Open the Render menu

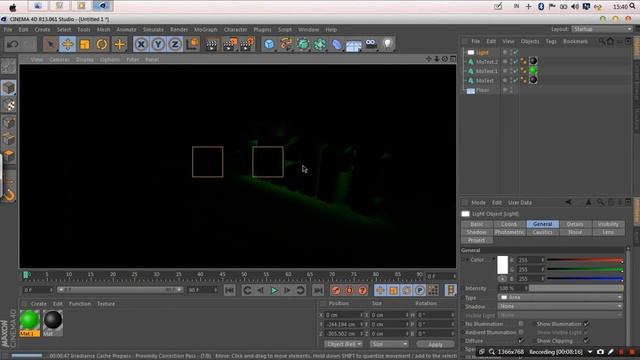pos(179,30)
